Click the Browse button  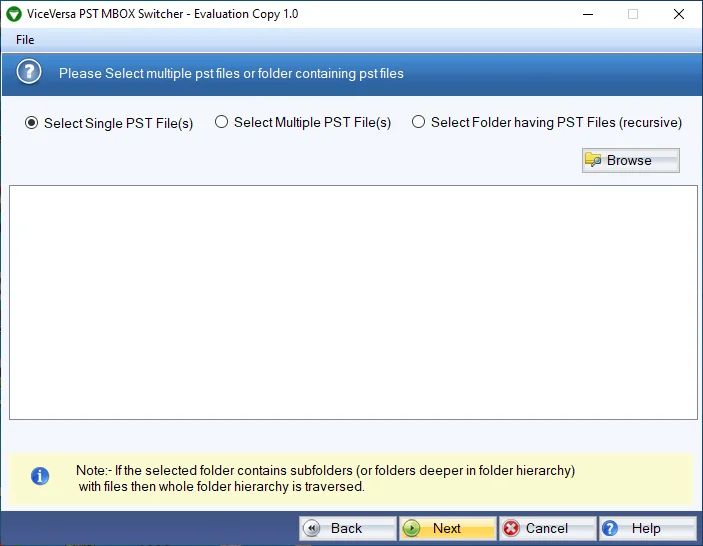(x=630, y=160)
